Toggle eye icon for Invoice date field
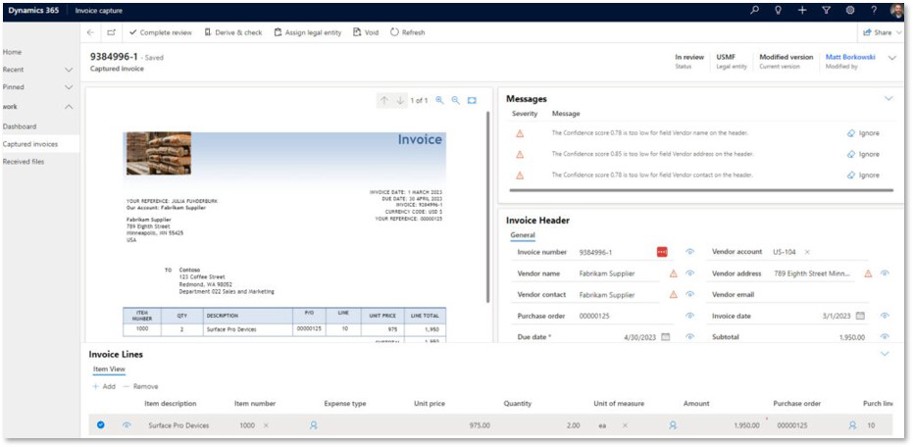The height and width of the screenshot is (447, 913). click(x=884, y=316)
